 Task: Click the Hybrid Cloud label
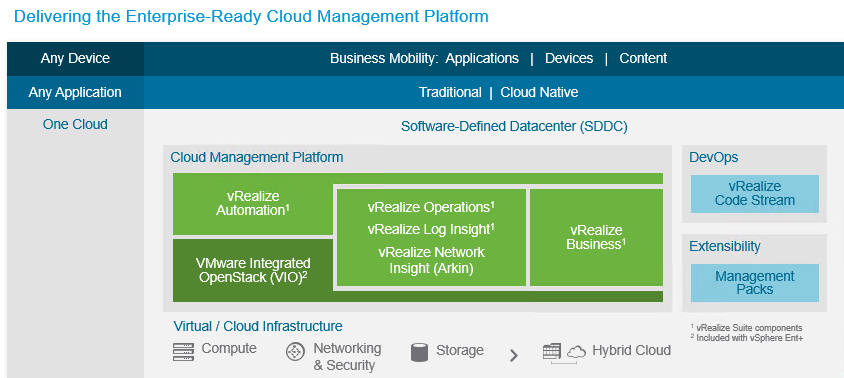[x=631, y=351]
